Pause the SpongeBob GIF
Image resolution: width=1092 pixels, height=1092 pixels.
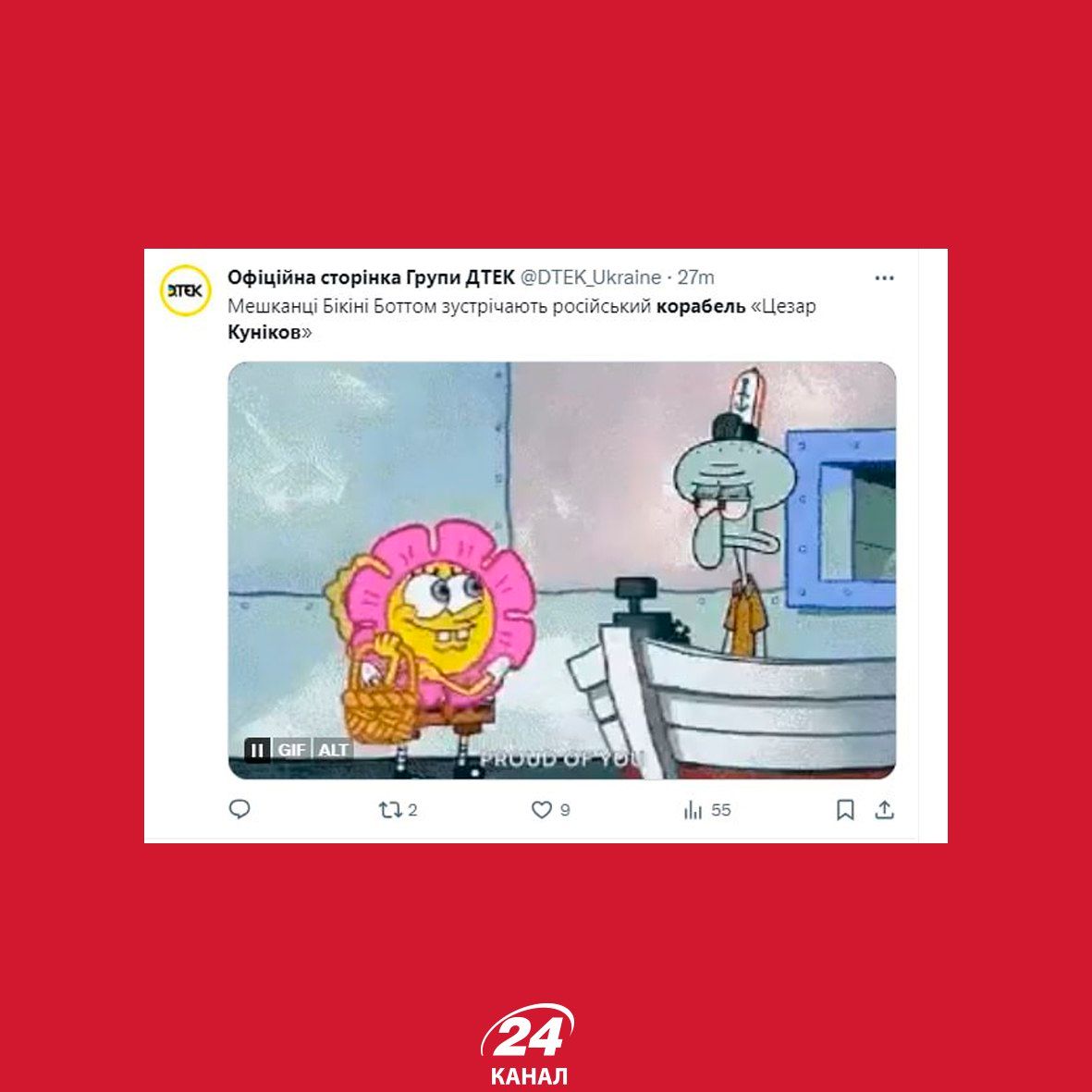(257, 750)
